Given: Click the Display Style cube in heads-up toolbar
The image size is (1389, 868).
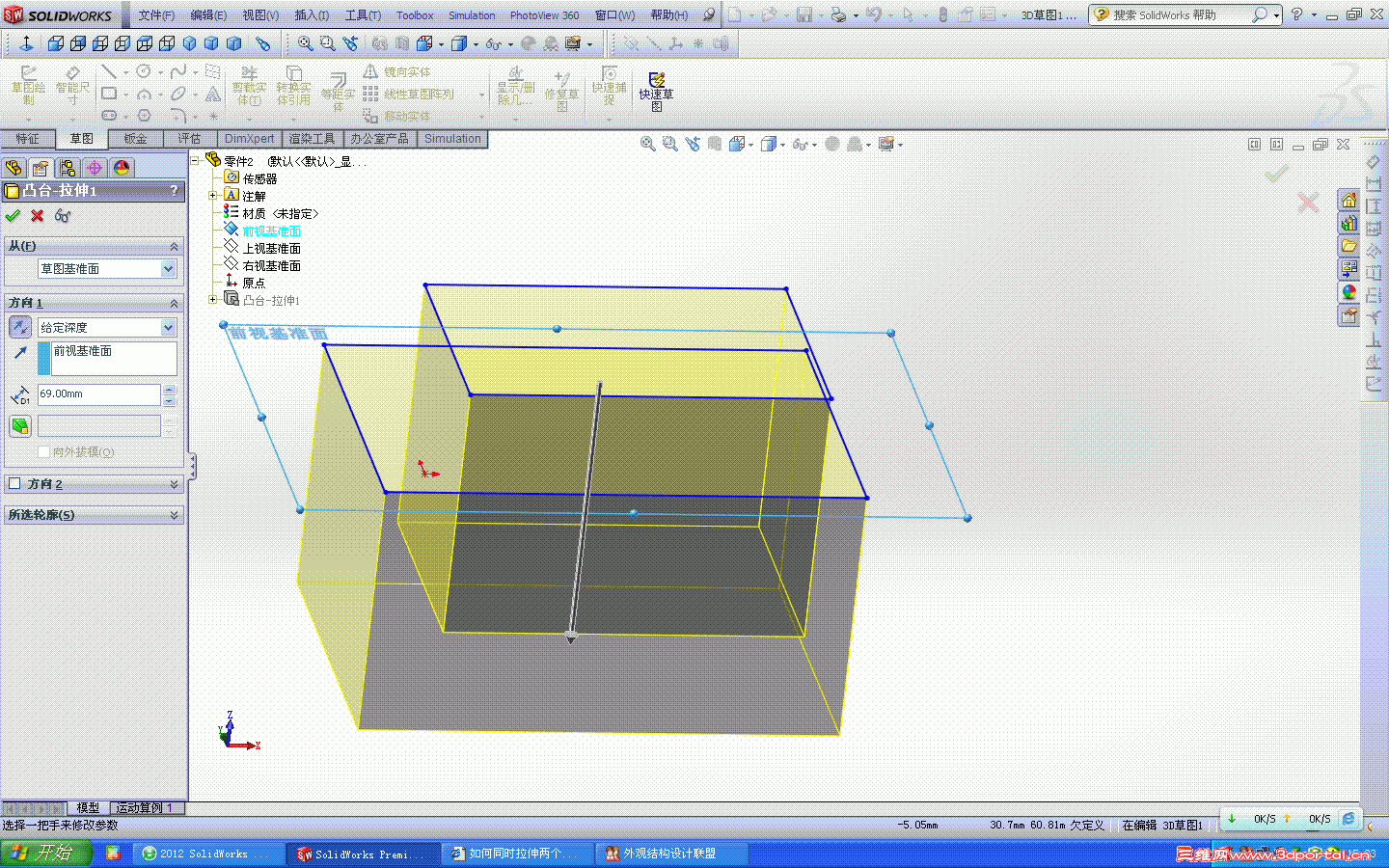Looking at the screenshot, I should click(769, 144).
